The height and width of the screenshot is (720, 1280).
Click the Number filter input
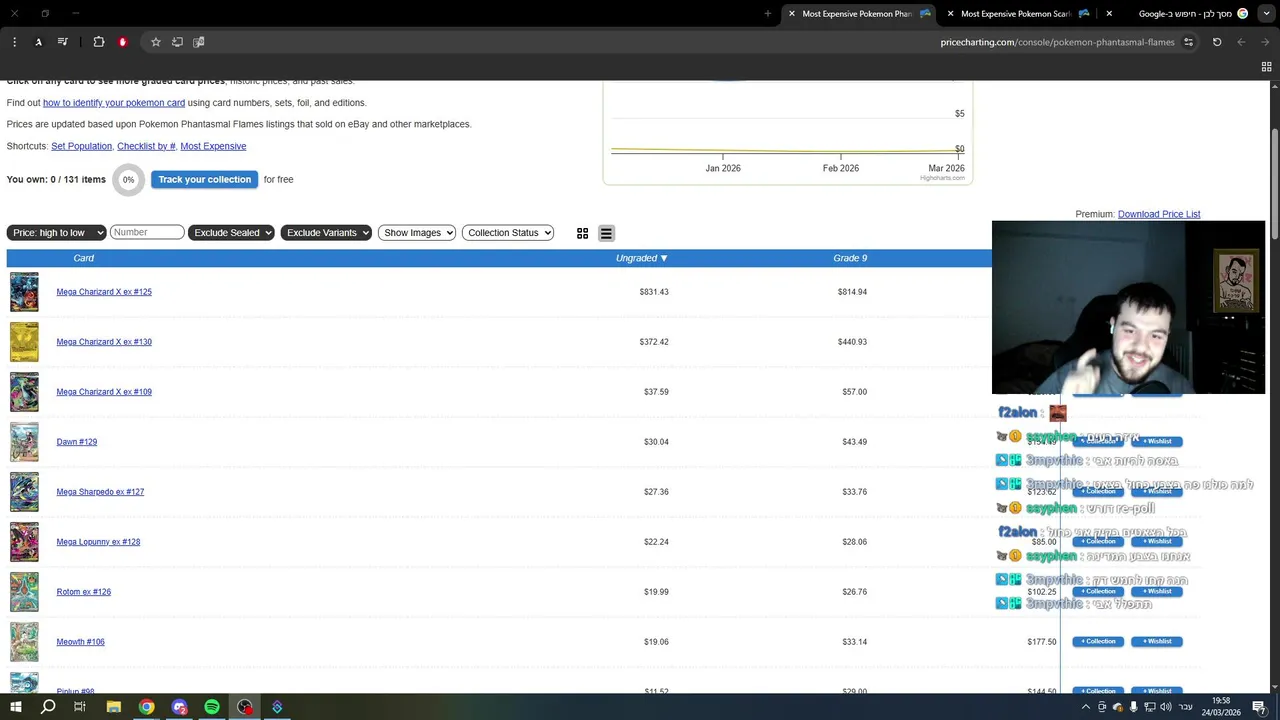147,232
